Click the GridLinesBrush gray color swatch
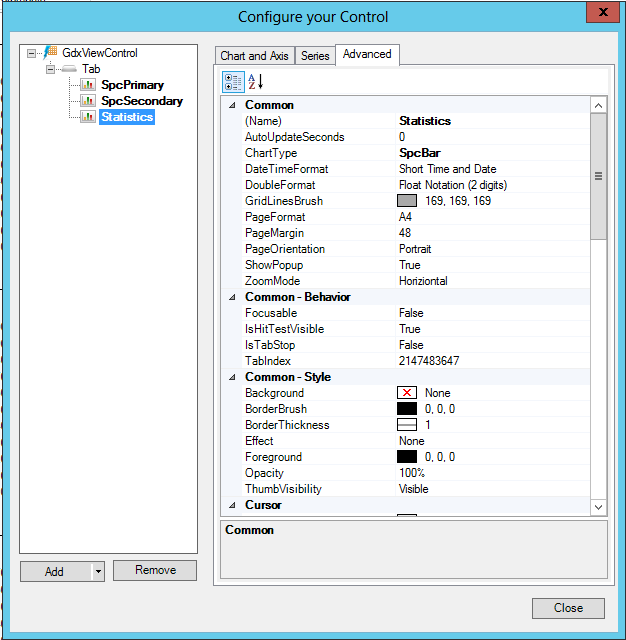The image size is (626, 640). pyautogui.click(x=407, y=201)
